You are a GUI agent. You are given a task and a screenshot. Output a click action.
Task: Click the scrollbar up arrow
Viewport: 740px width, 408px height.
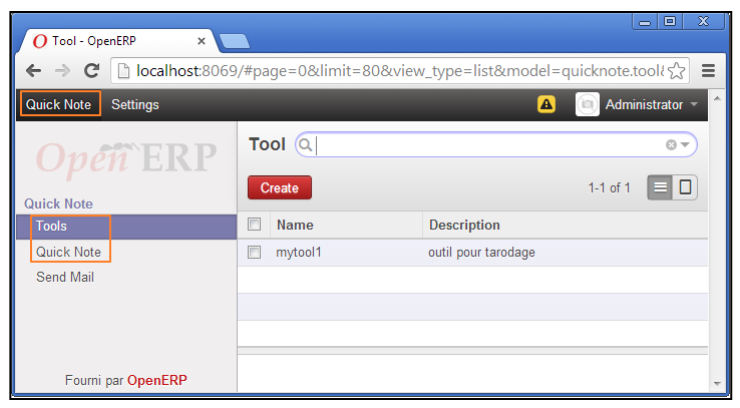click(x=717, y=99)
